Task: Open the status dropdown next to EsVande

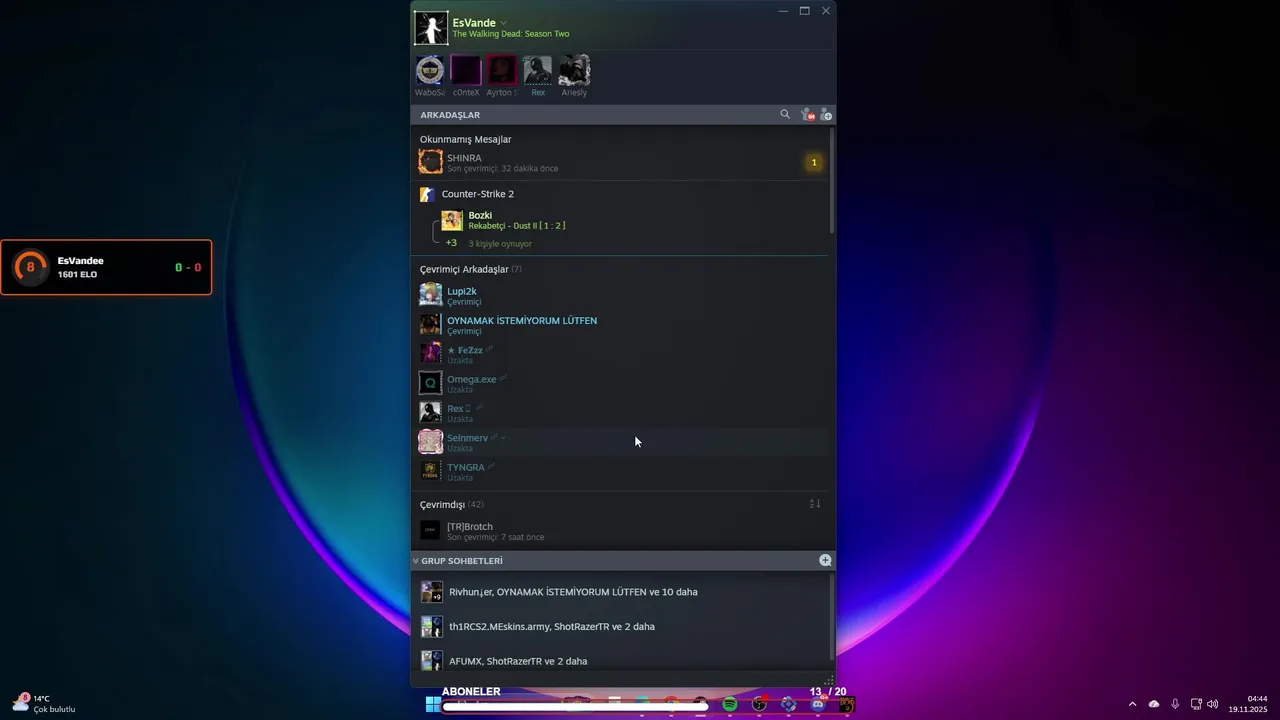Action: point(504,23)
